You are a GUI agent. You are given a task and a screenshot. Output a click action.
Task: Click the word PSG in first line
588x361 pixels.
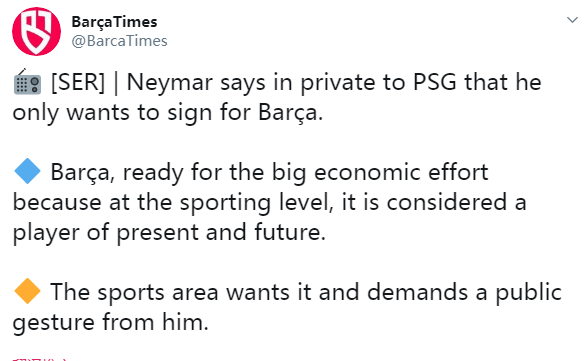coord(435,82)
